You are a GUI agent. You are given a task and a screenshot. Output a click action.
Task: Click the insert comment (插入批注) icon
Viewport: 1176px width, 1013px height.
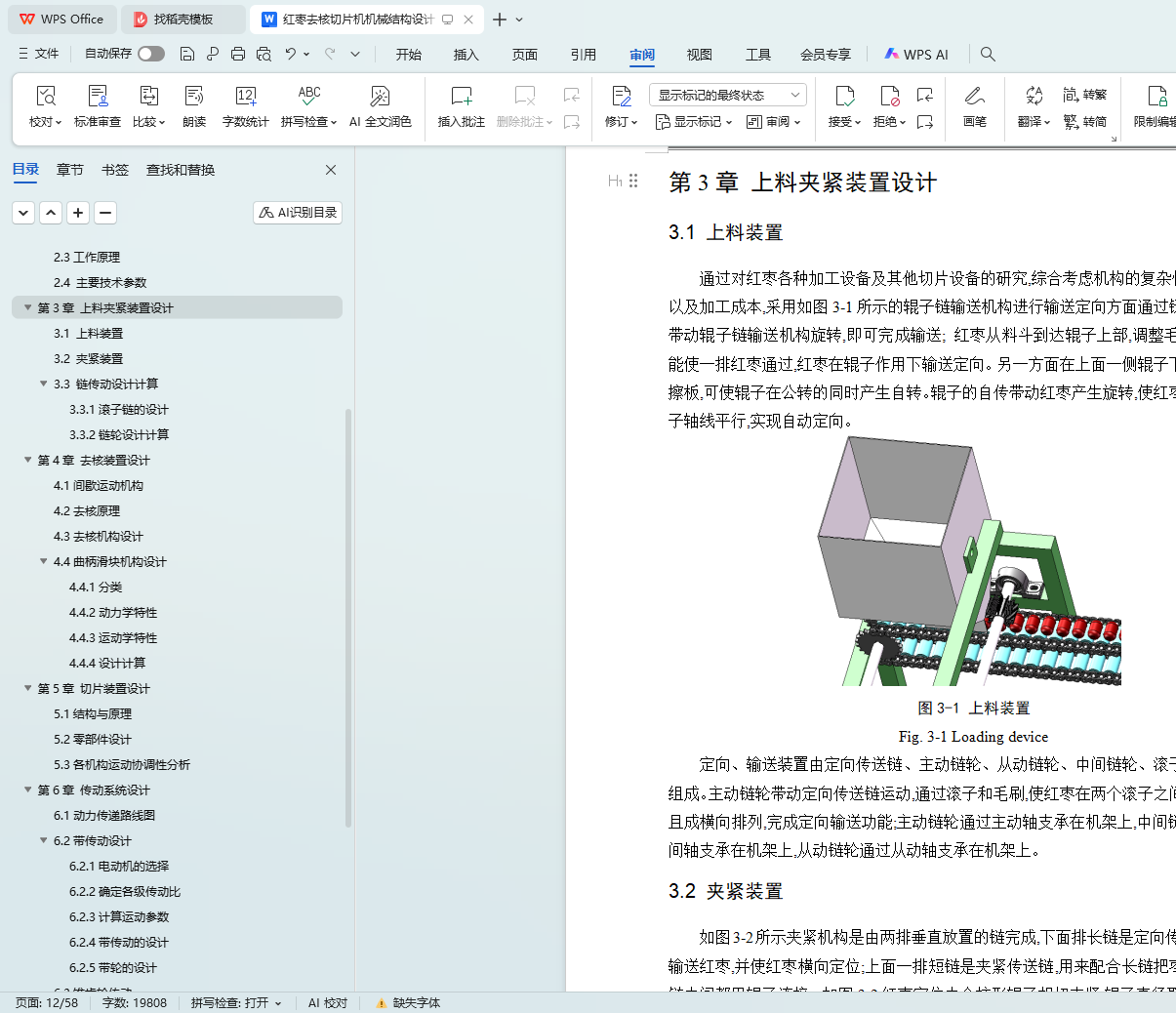click(x=461, y=97)
